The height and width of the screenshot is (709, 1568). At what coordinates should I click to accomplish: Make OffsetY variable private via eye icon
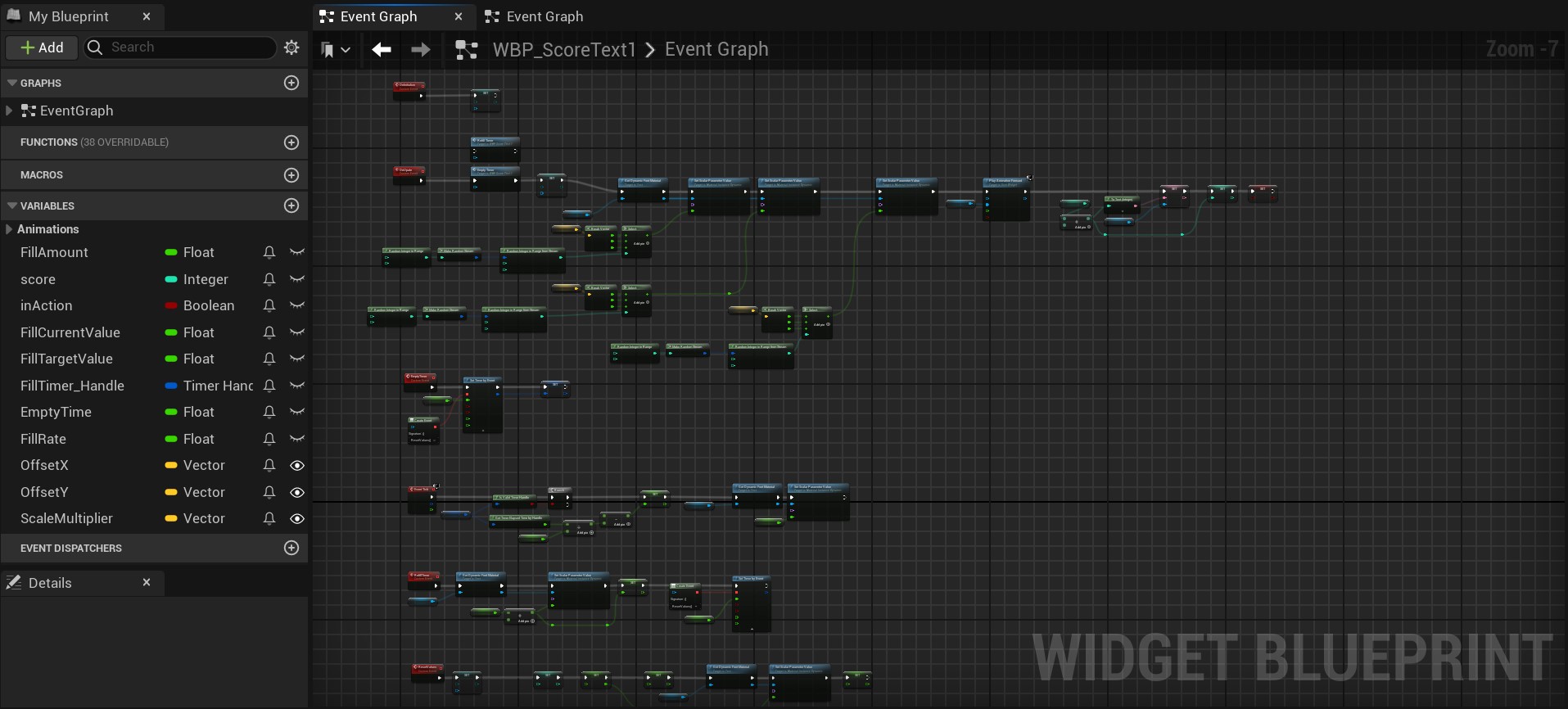click(x=297, y=492)
